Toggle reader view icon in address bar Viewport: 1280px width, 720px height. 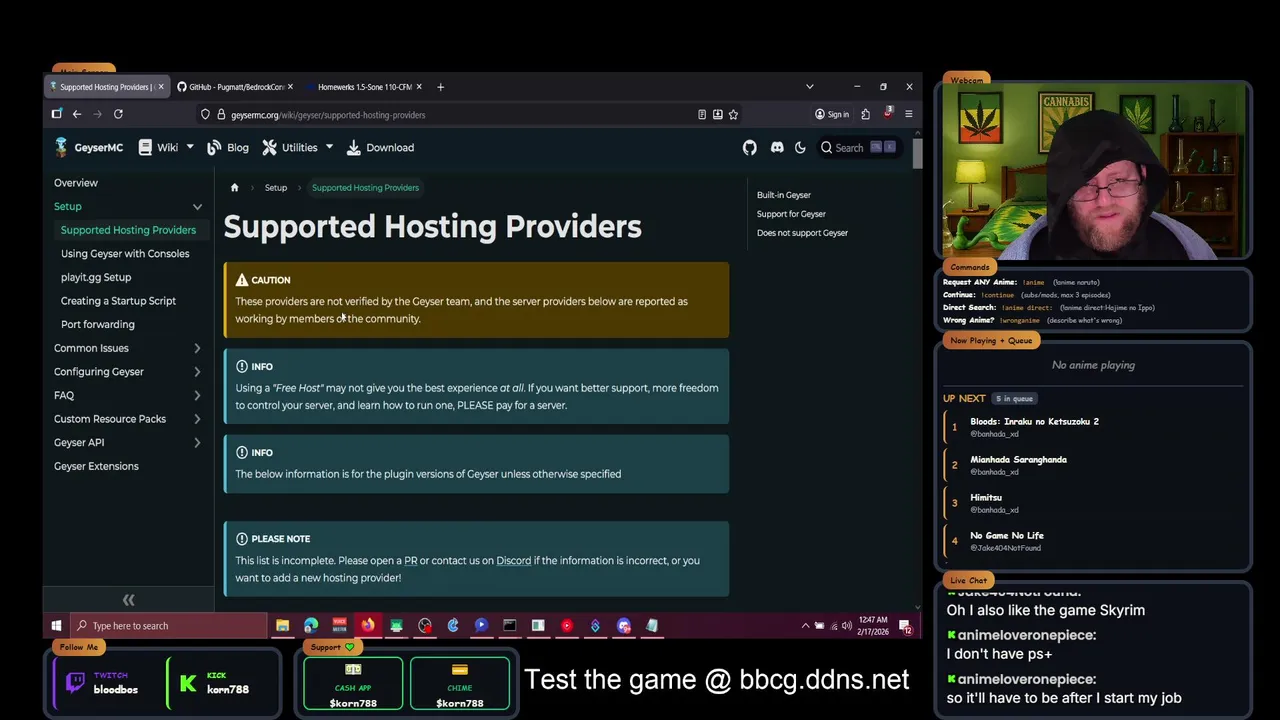702,115
